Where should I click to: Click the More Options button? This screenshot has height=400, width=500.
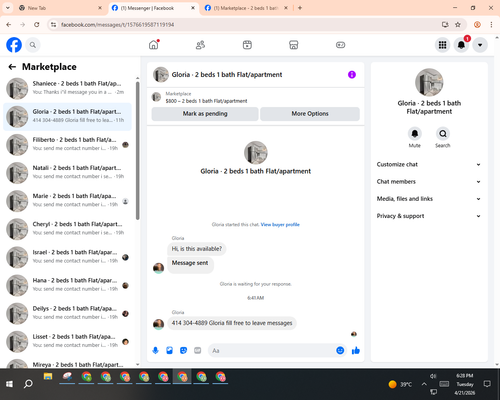pyautogui.click(x=310, y=114)
